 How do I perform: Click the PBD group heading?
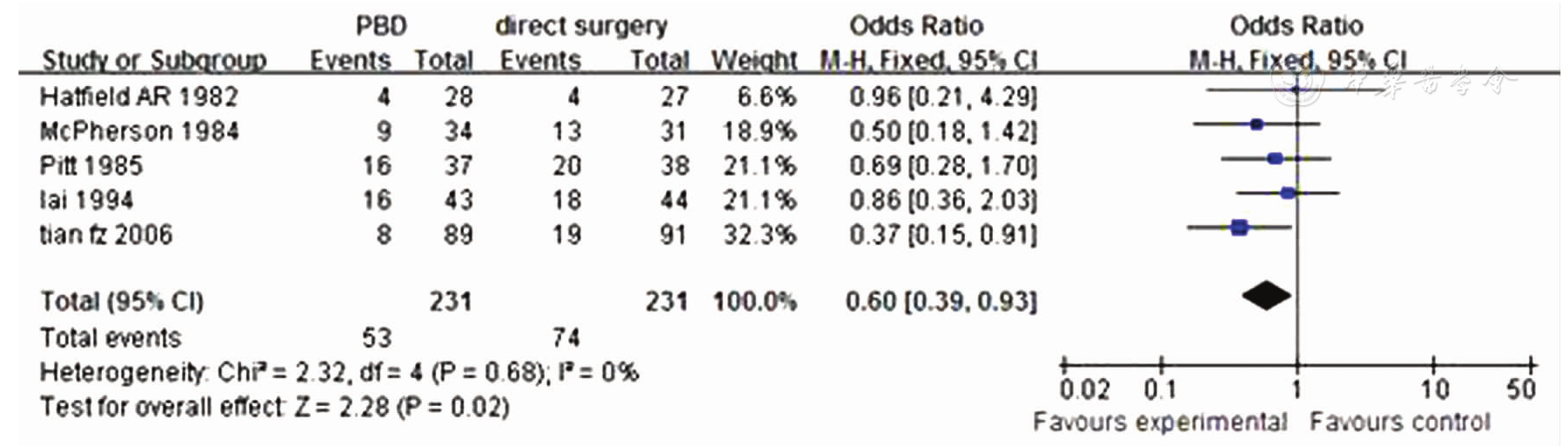coord(381,26)
